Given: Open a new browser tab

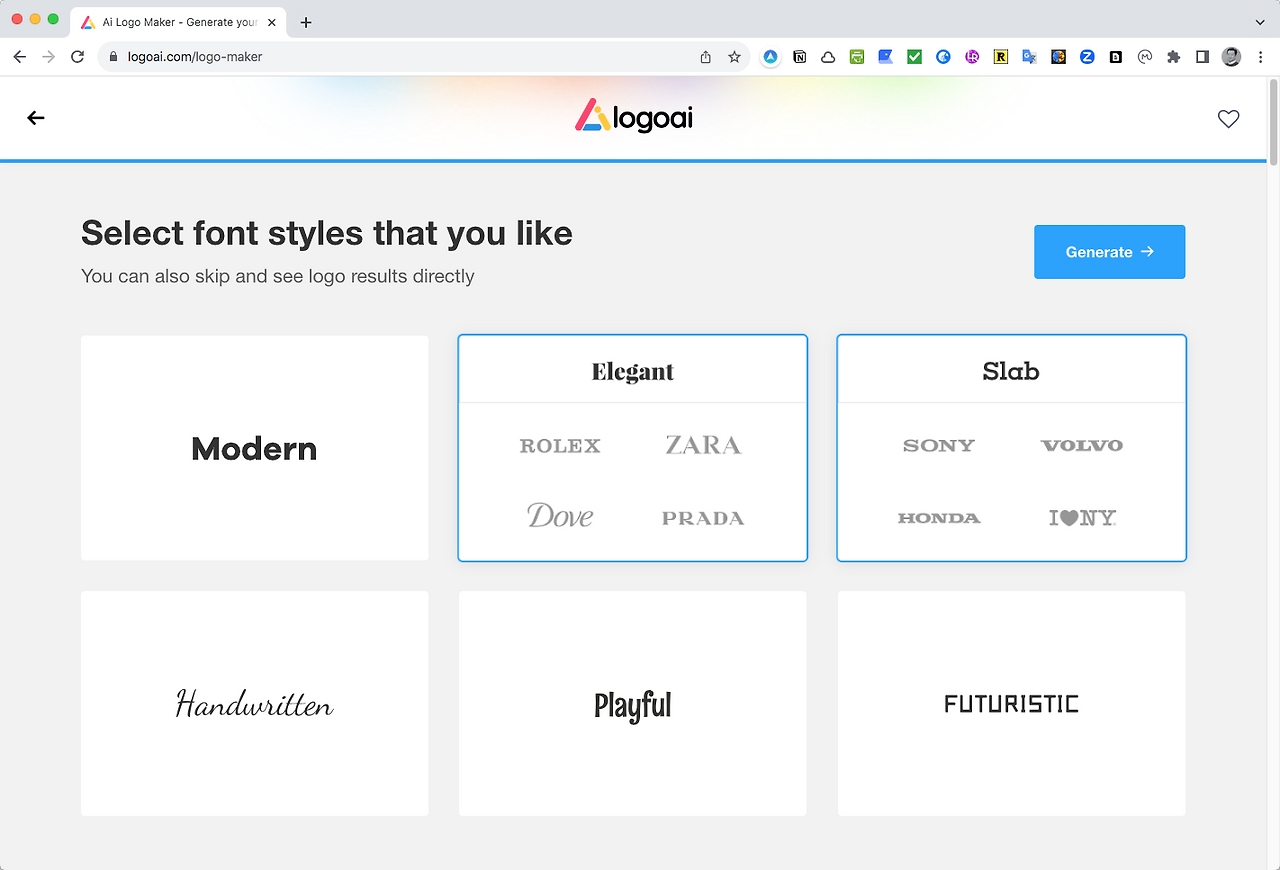Looking at the screenshot, I should pos(306,22).
